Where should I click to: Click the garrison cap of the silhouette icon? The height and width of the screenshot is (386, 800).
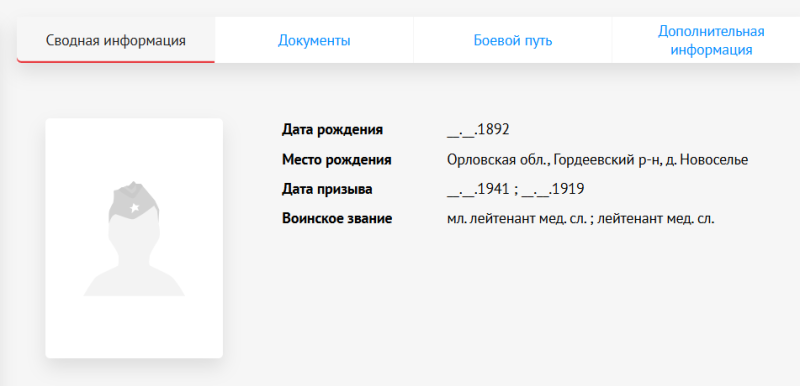click(x=134, y=200)
